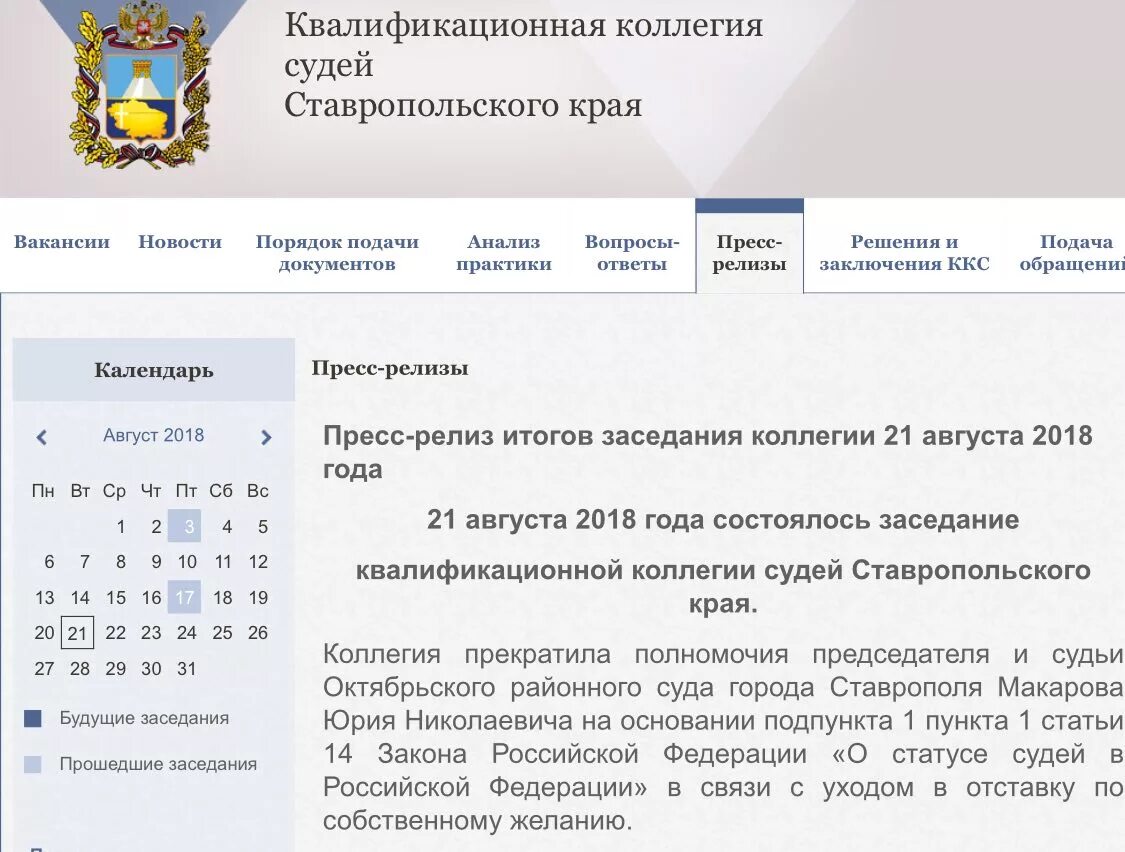This screenshot has width=1125, height=852.
Task: Click the Пн weekday header
Action: coord(43,491)
